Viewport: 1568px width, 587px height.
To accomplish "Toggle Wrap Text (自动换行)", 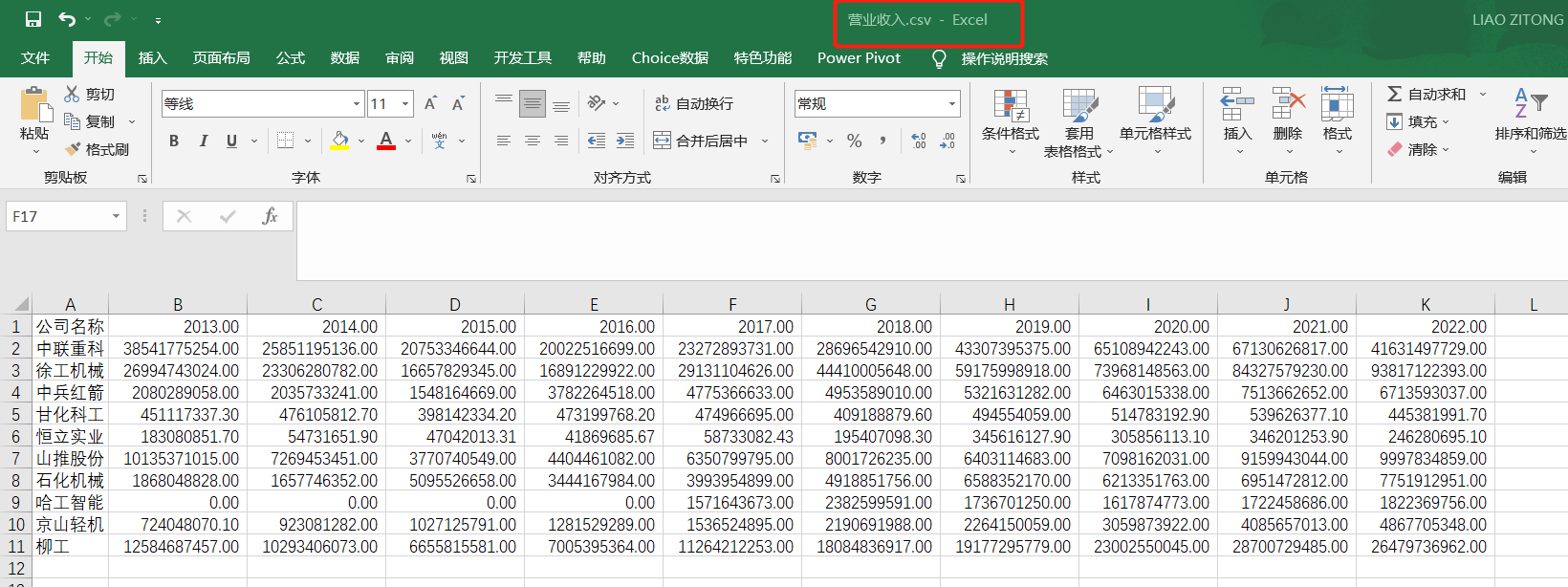I will 694,103.
